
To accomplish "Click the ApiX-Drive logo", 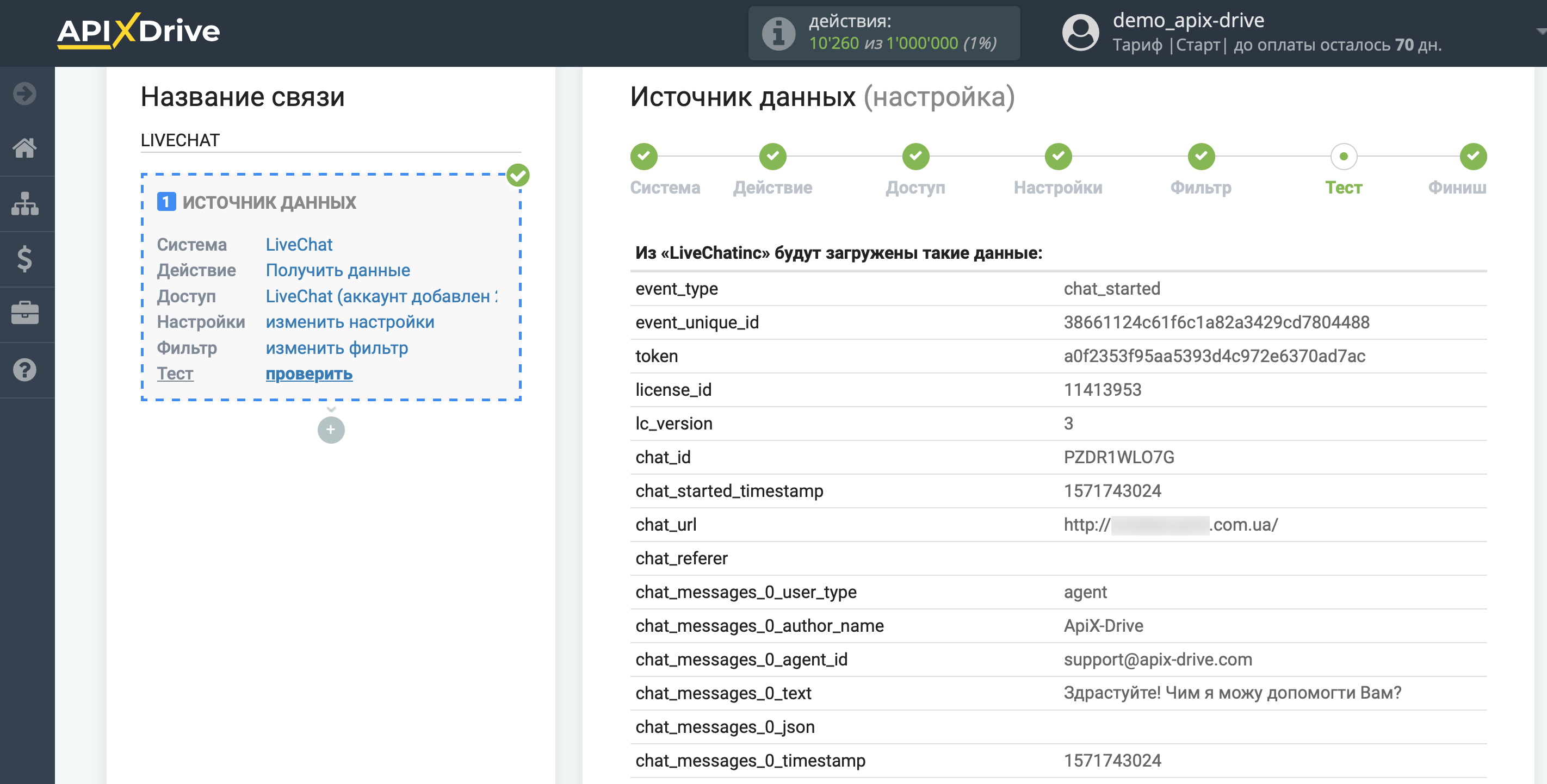I will [139, 30].
